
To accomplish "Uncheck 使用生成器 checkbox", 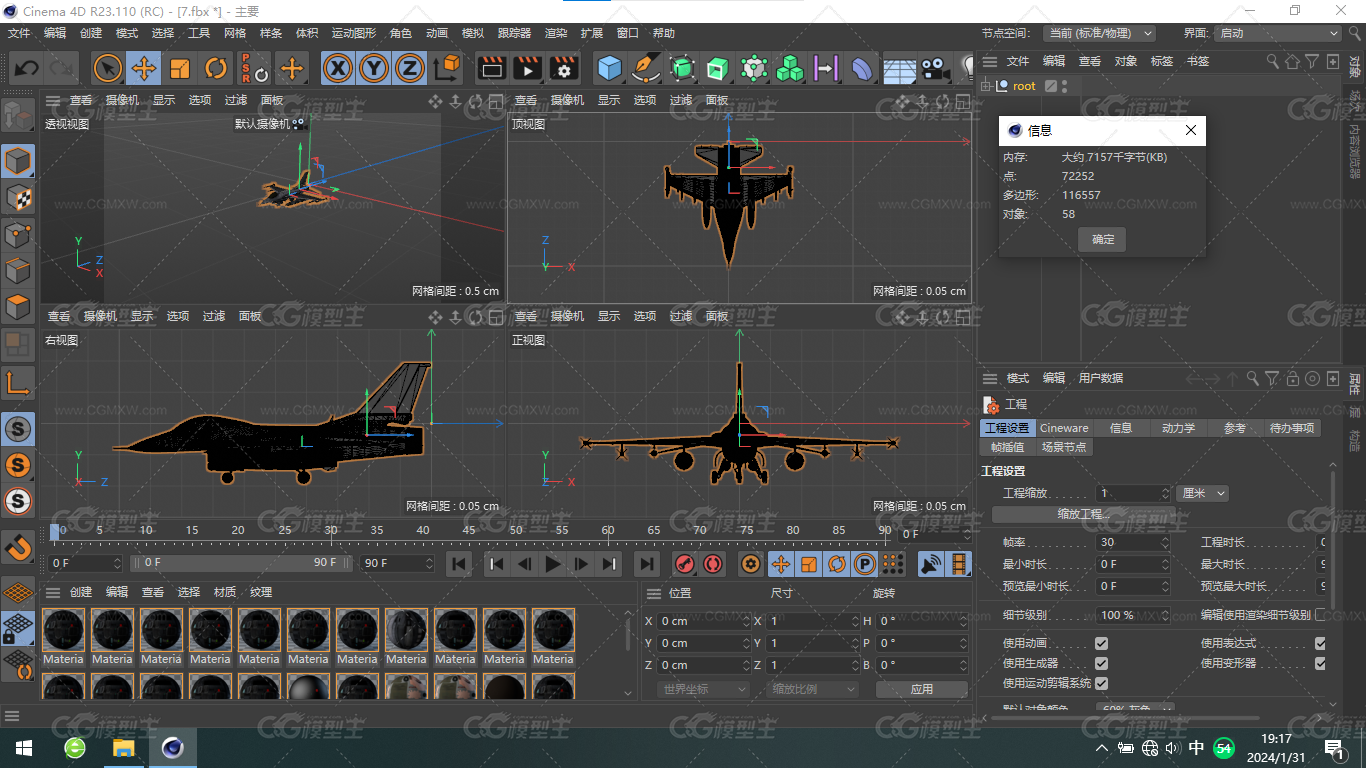I will [1101, 663].
